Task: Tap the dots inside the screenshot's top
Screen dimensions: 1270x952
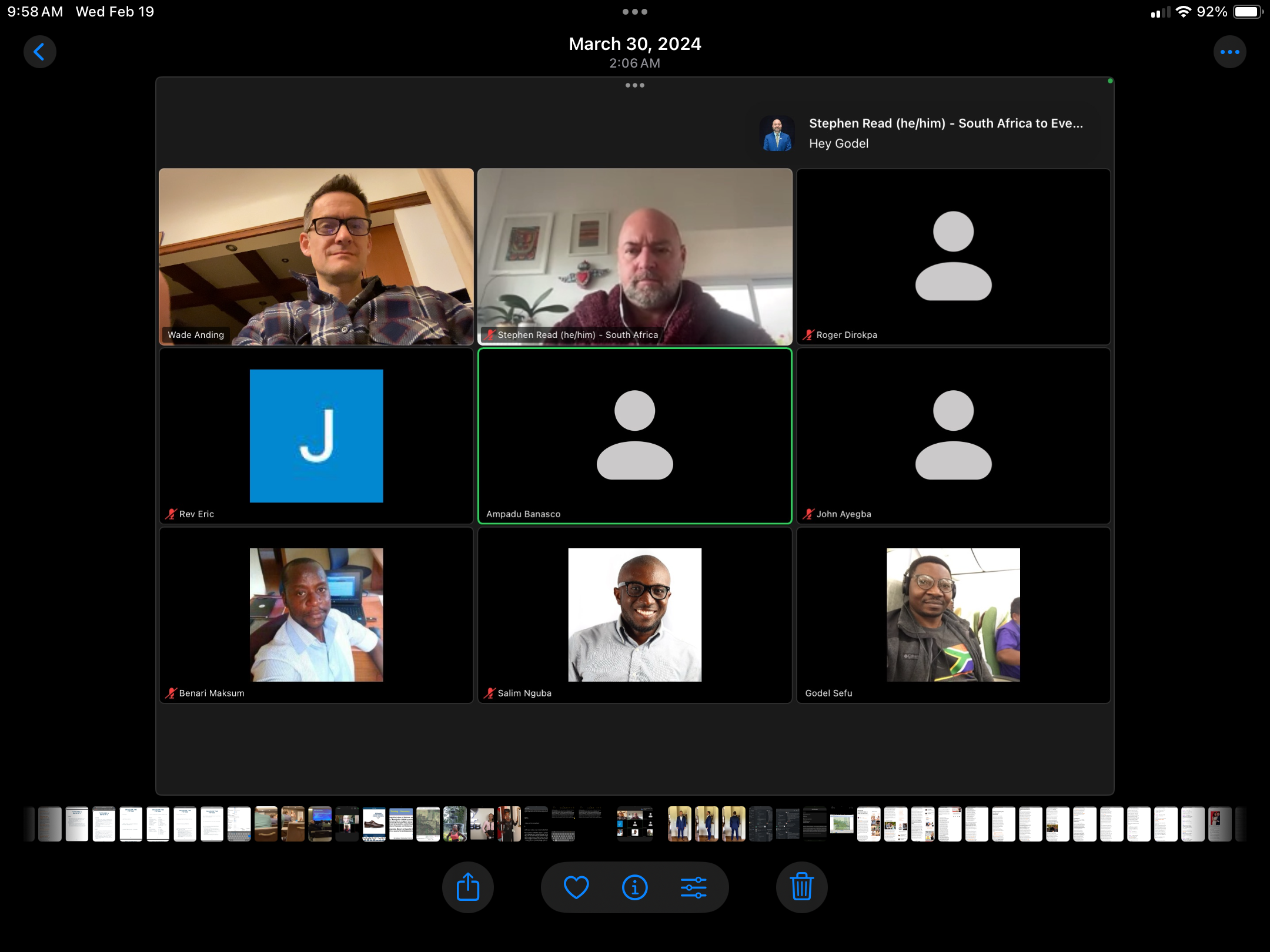Action: (x=635, y=86)
